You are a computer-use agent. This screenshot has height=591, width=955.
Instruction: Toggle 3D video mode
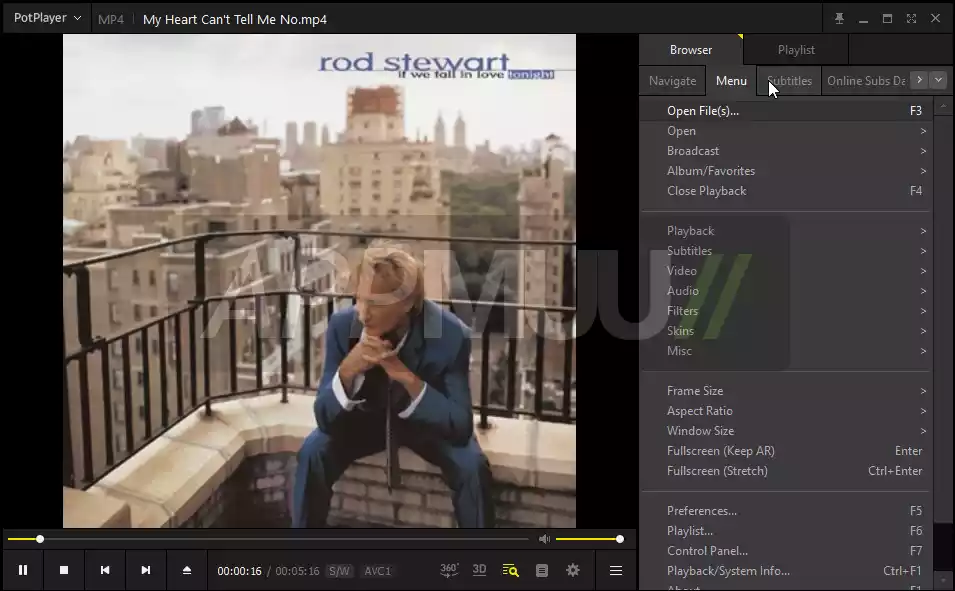coord(479,570)
